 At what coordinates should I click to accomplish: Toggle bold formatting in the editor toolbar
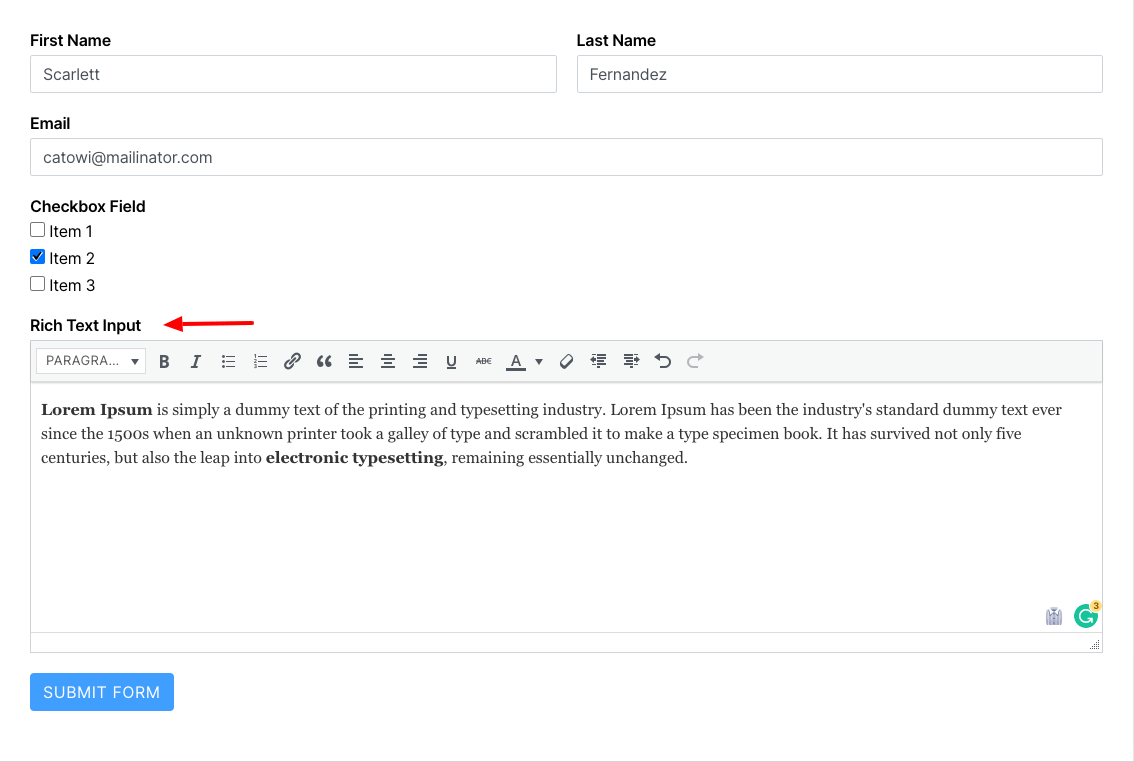pyautogui.click(x=165, y=361)
